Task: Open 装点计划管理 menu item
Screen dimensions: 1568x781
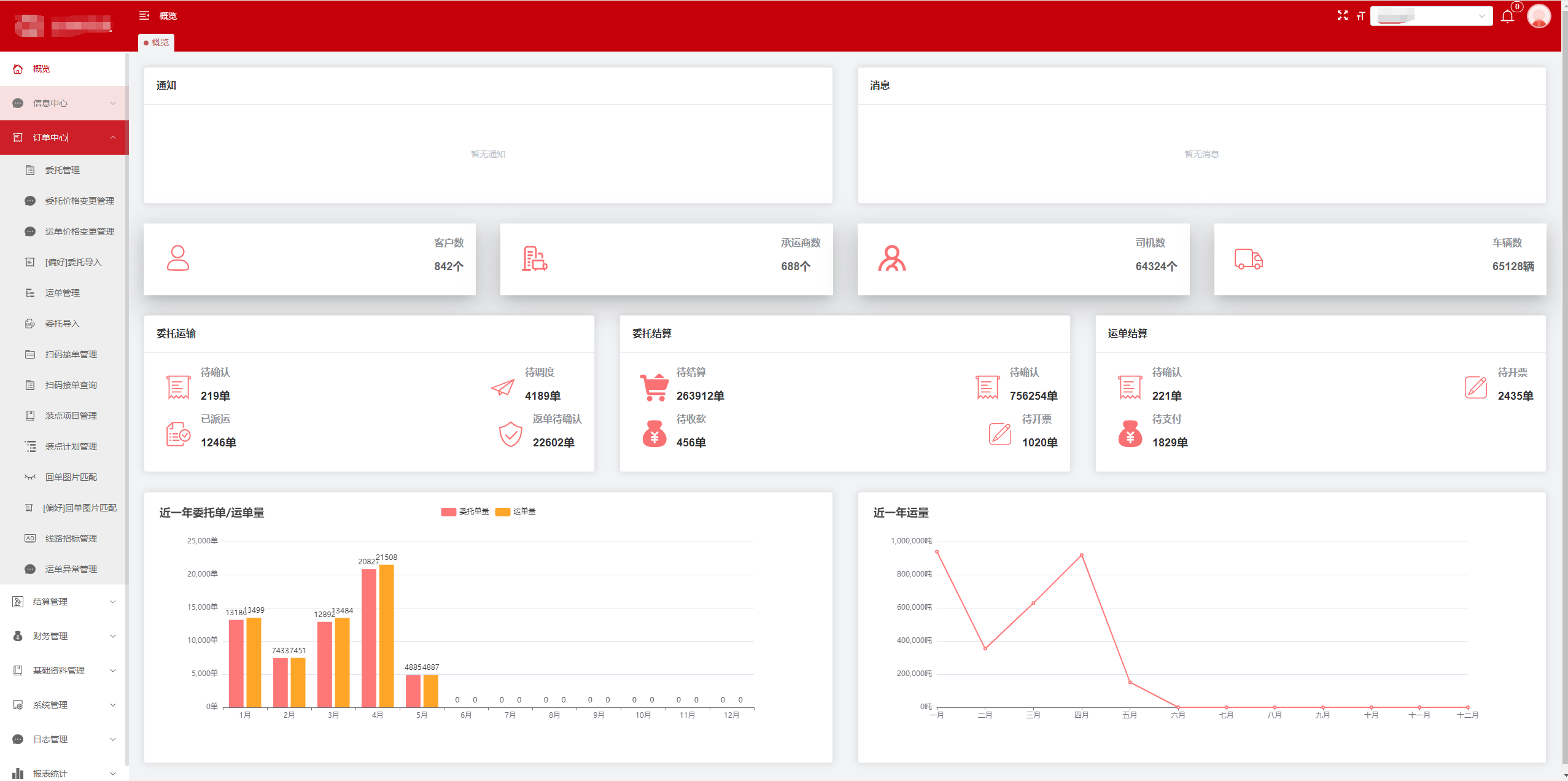Action: click(64, 446)
